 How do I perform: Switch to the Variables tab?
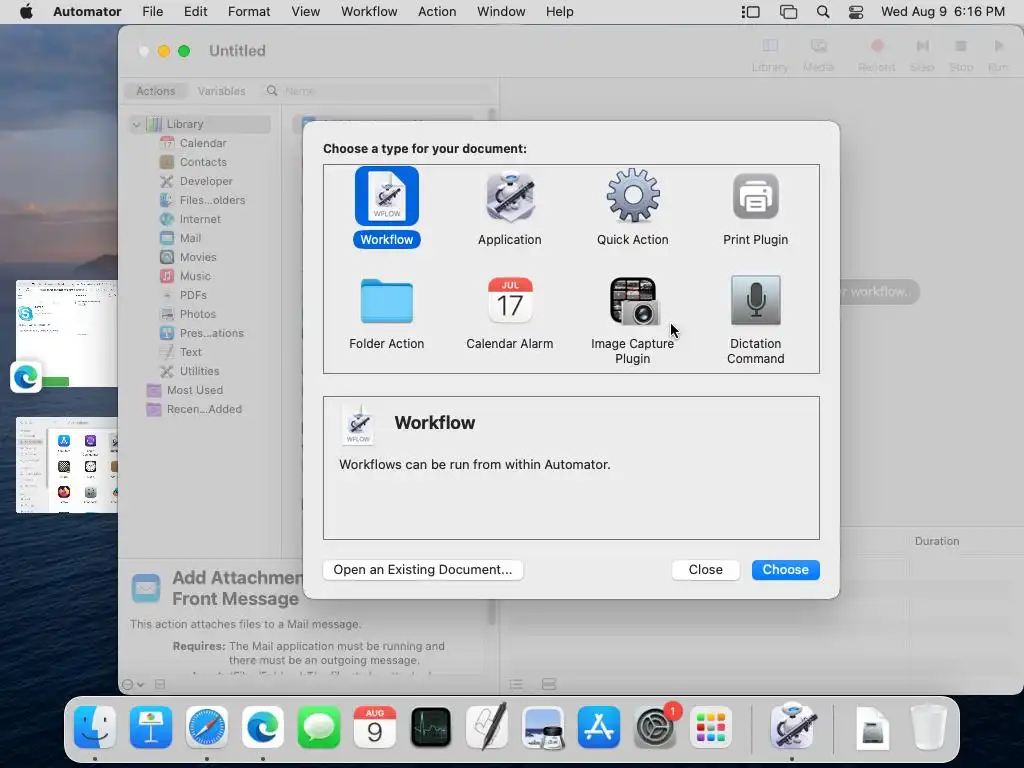click(x=221, y=91)
